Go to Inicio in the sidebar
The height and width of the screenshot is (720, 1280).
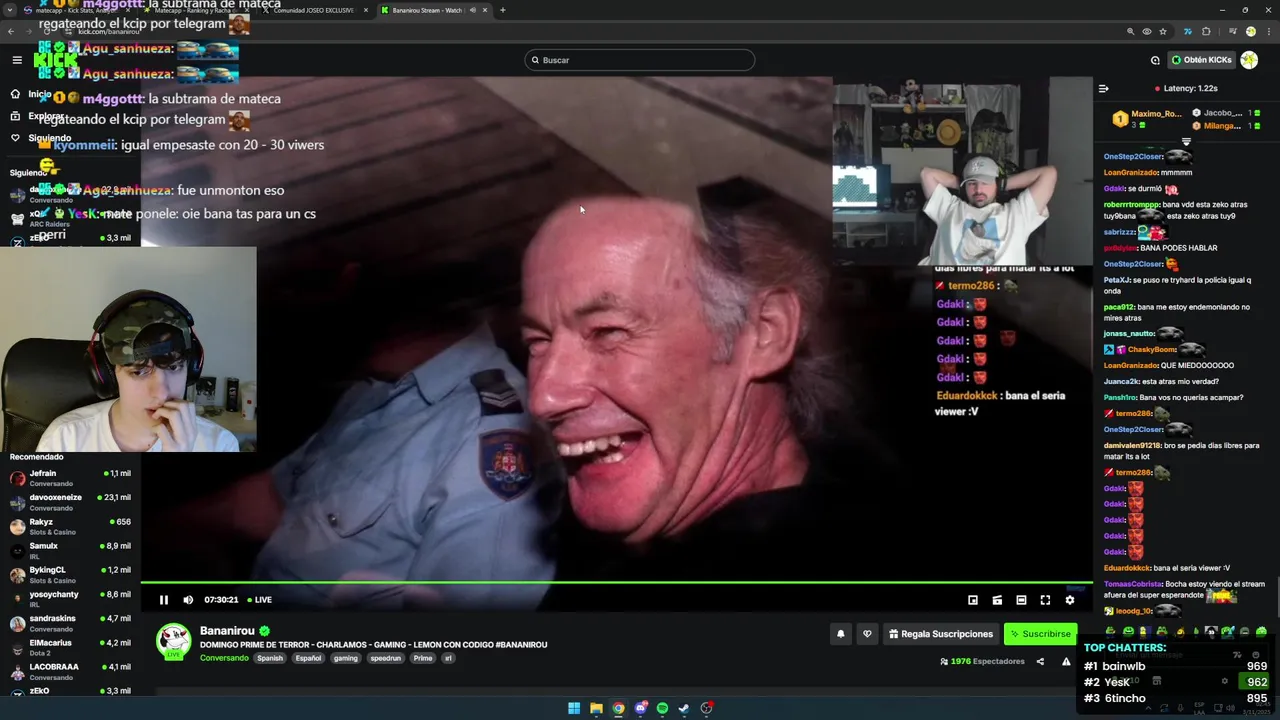point(40,94)
